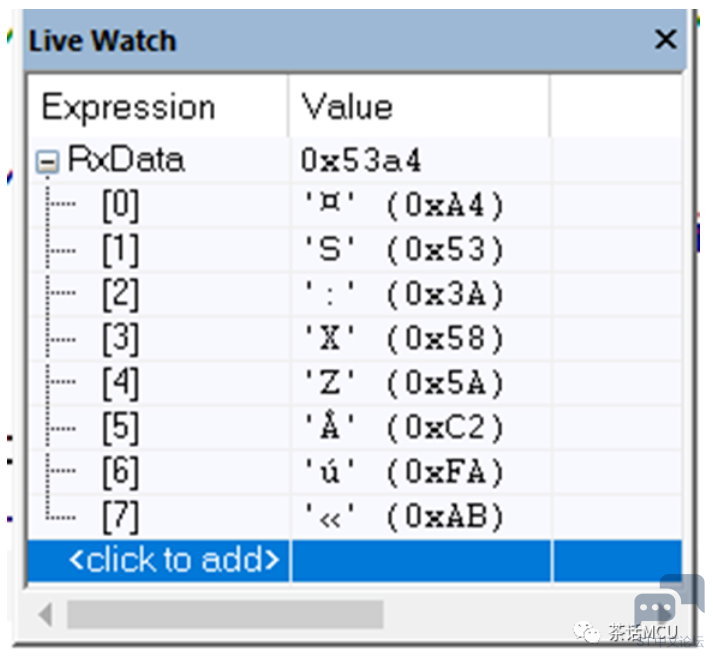Close the Live Watch panel
The image size is (713, 657).
point(666,39)
